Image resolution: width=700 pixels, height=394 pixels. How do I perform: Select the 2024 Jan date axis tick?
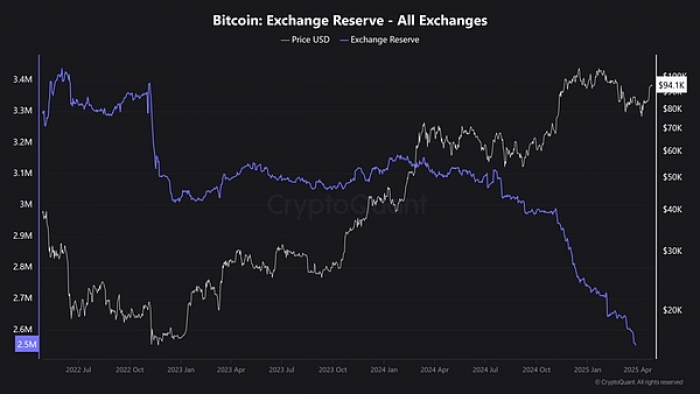click(384, 370)
